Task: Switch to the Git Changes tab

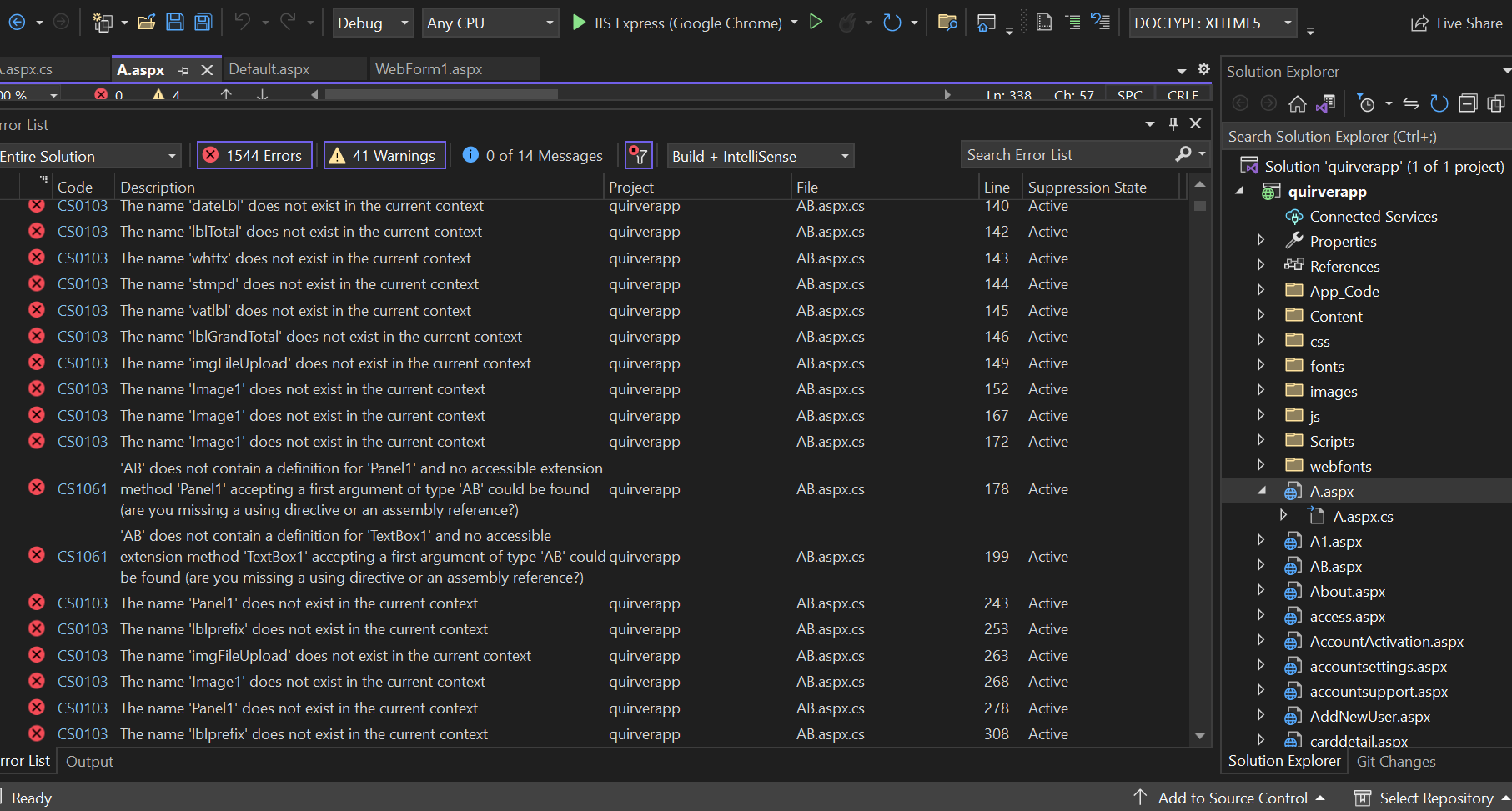Action: point(1396,761)
